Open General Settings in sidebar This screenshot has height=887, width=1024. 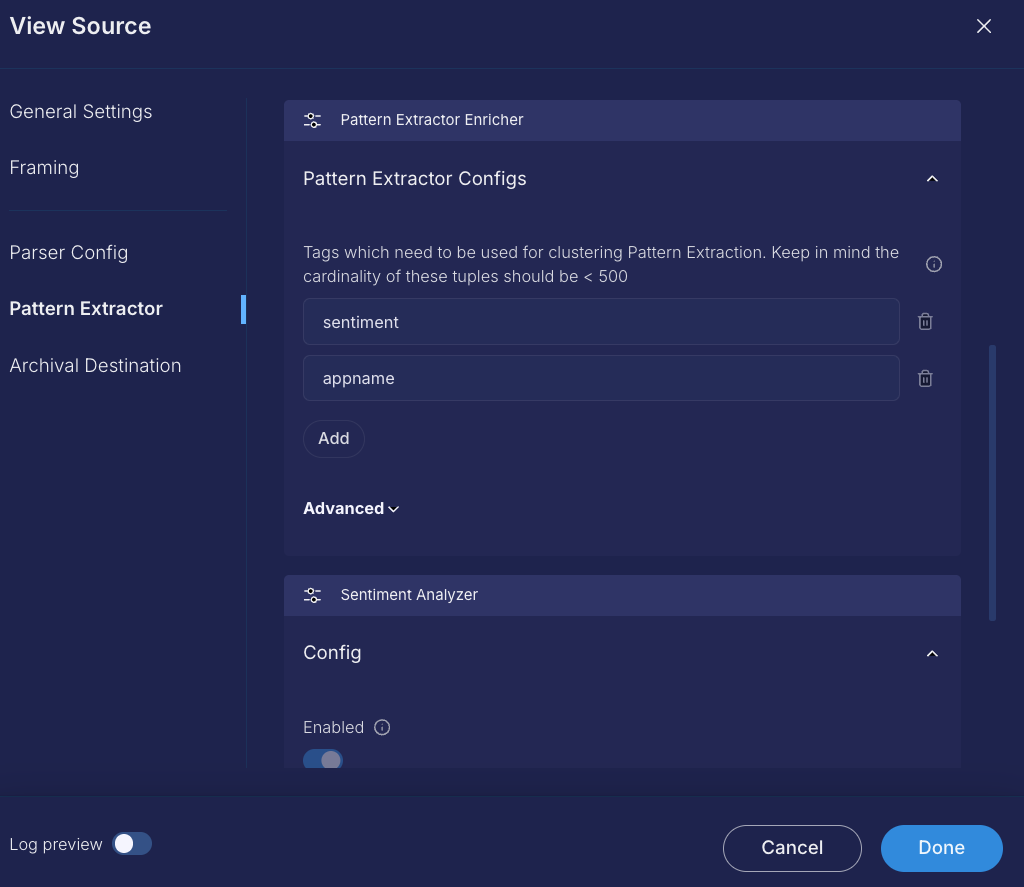[81, 112]
